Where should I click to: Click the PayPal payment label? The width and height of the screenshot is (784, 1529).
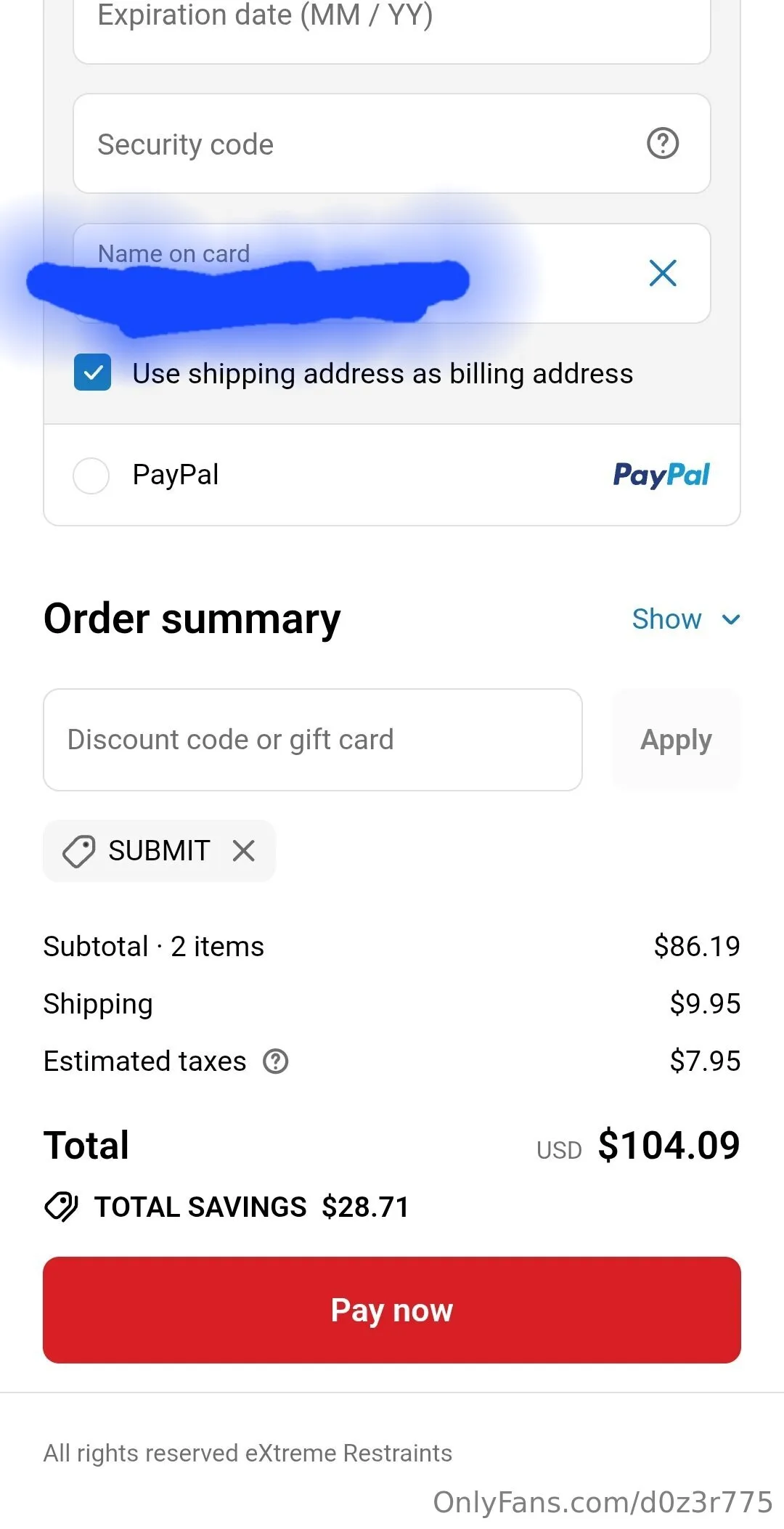click(x=176, y=475)
